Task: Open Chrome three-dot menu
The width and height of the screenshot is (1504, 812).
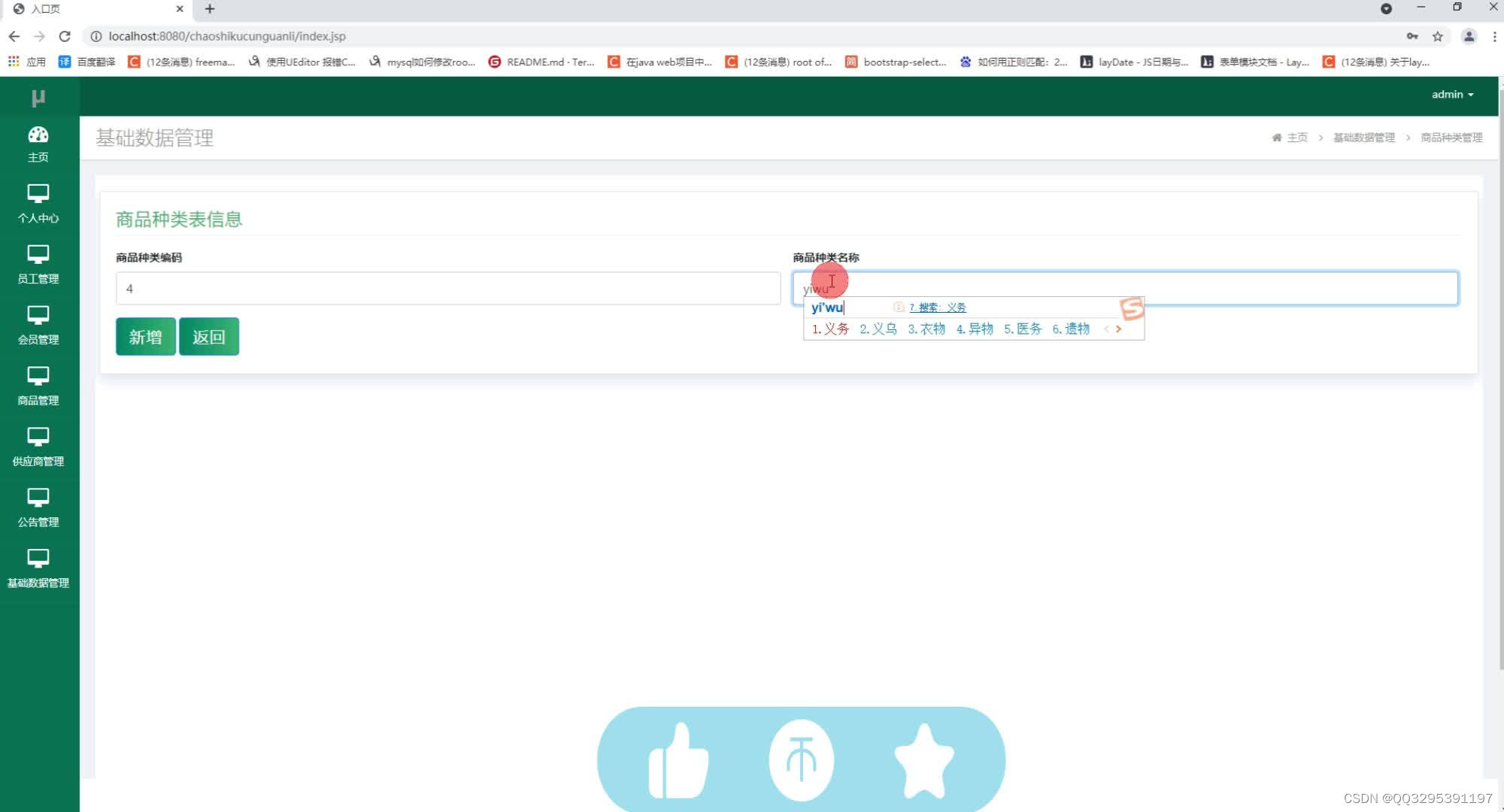Action: click(1494, 36)
